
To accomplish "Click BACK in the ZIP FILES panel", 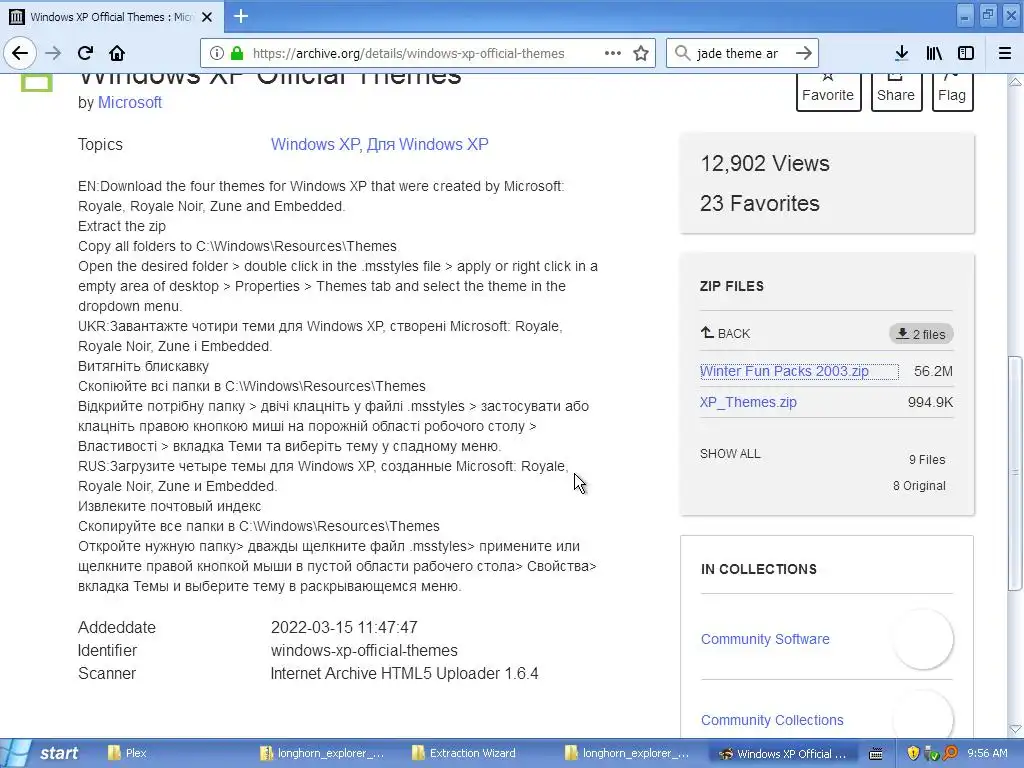I will [x=725, y=334].
